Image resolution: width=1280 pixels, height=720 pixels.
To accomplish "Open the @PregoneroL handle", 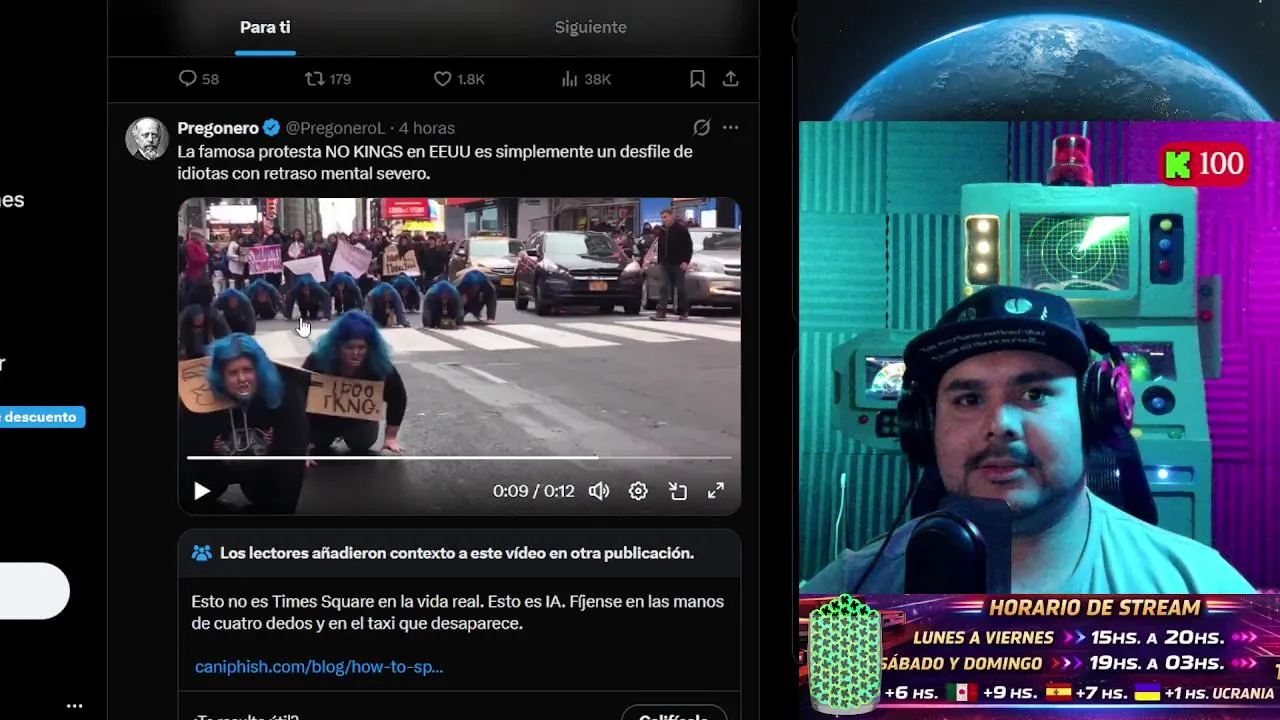I will point(335,128).
